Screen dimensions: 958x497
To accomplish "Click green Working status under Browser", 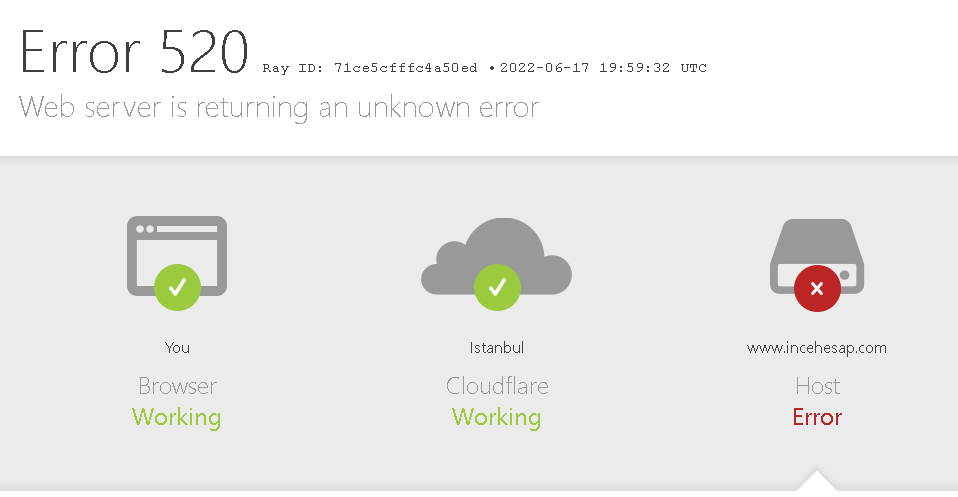I will (177, 418).
